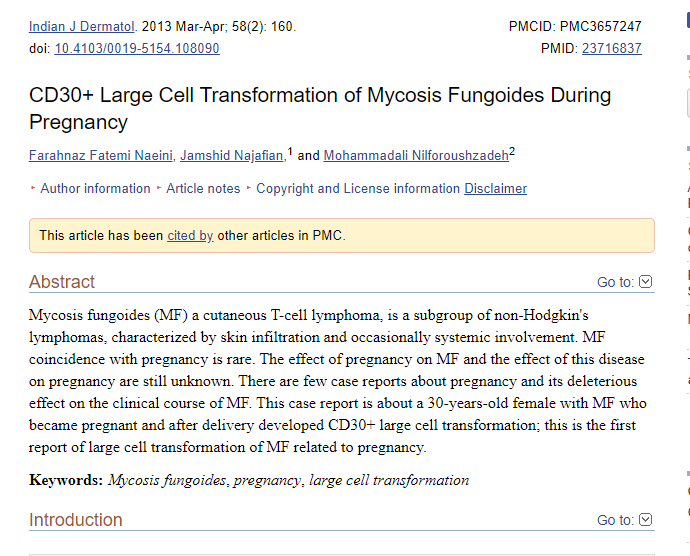The height and width of the screenshot is (556, 690).
Task: Expand the Article notes section
Action: tap(203, 188)
